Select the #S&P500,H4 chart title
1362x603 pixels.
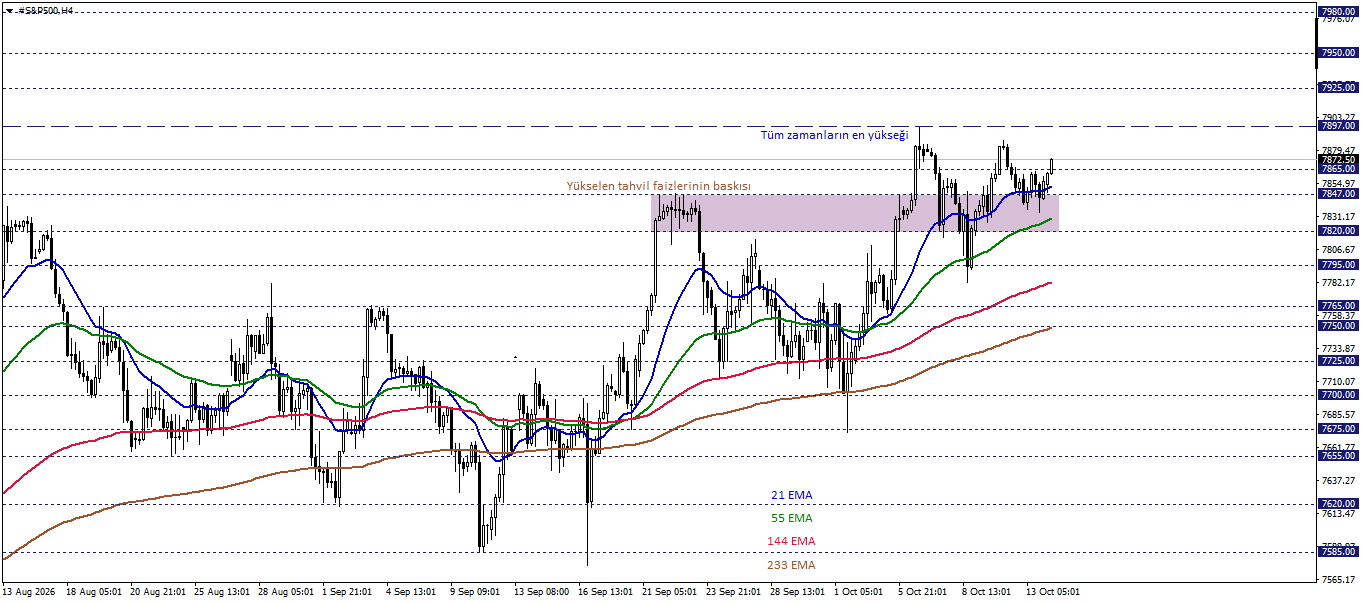[x=47, y=10]
